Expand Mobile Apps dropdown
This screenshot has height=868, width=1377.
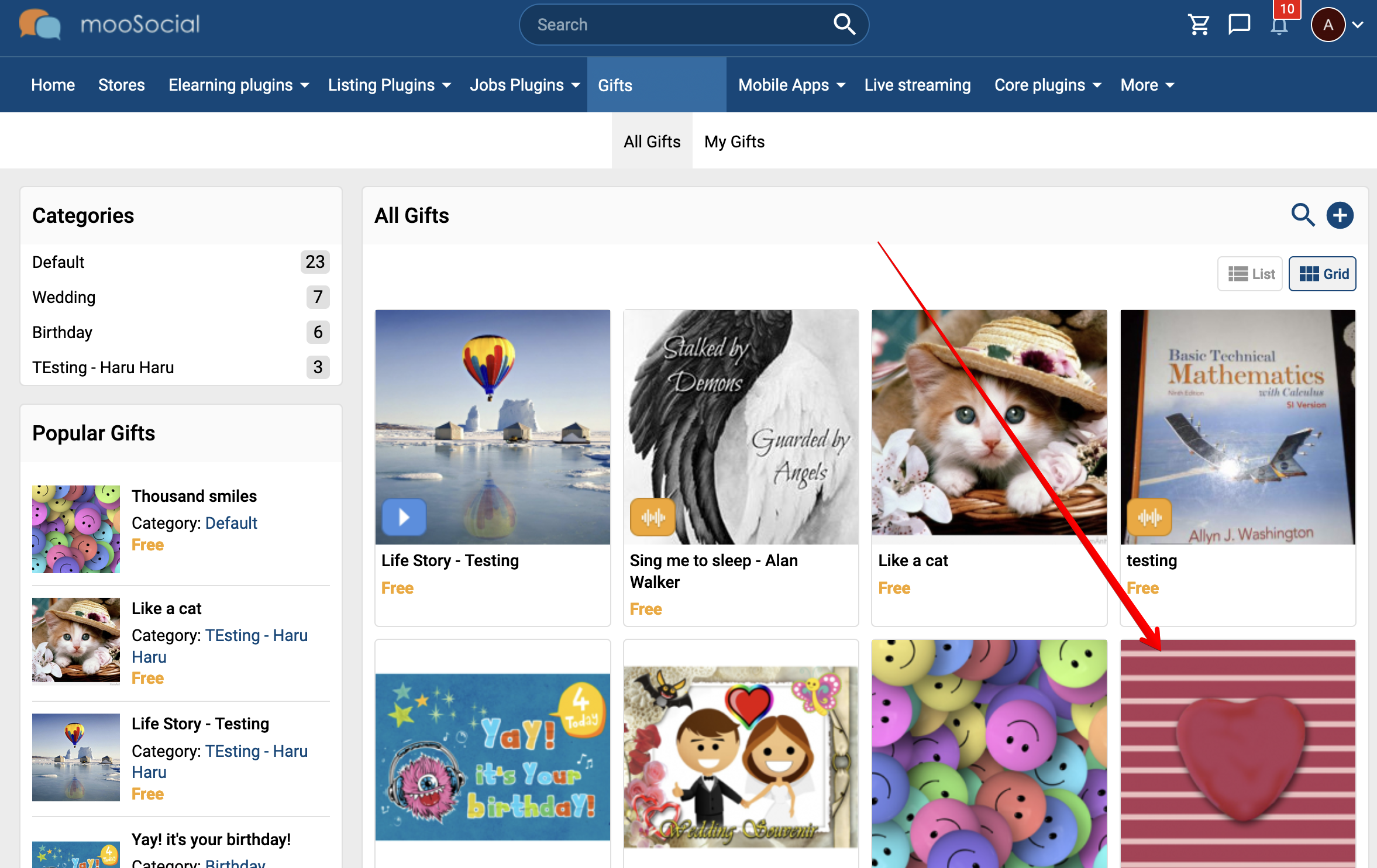(x=791, y=85)
